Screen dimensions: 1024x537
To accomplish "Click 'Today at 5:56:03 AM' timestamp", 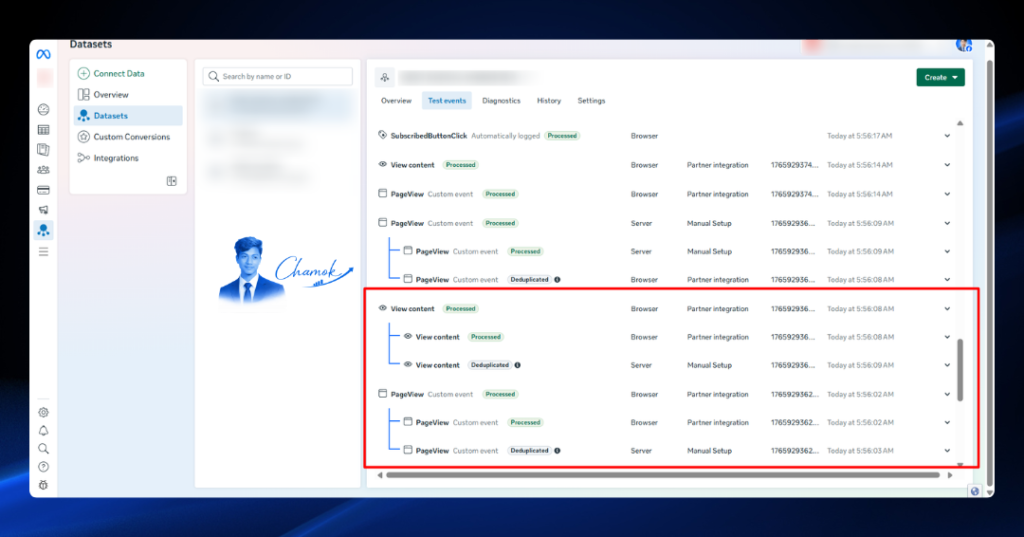I will pos(860,451).
